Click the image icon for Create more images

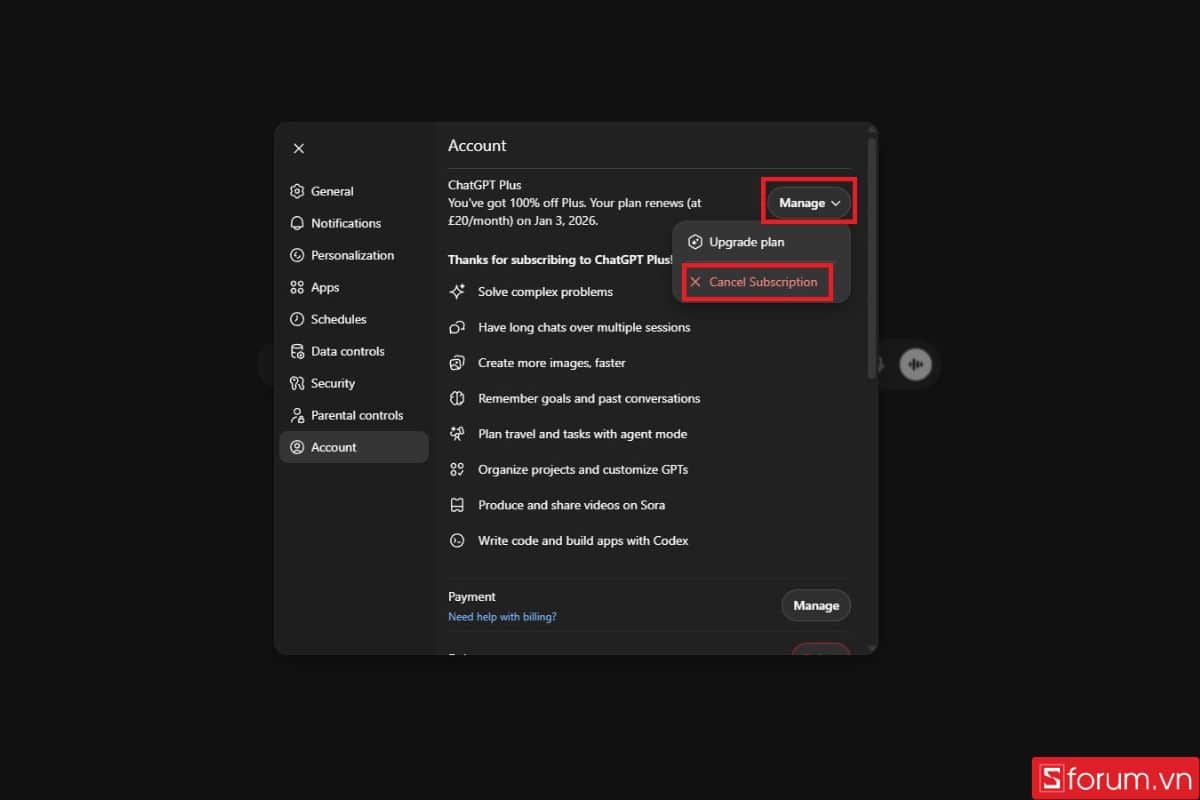tap(457, 363)
